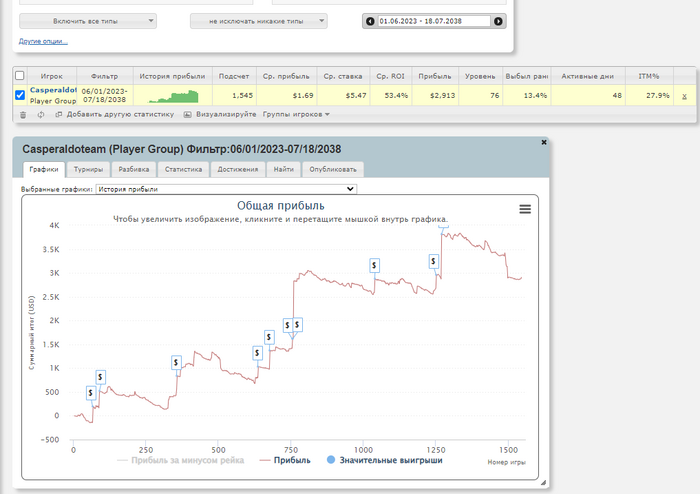Viewport: 700px width, 494px height.
Task: Sort by Фильтр column header
Action: click(x=104, y=76)
